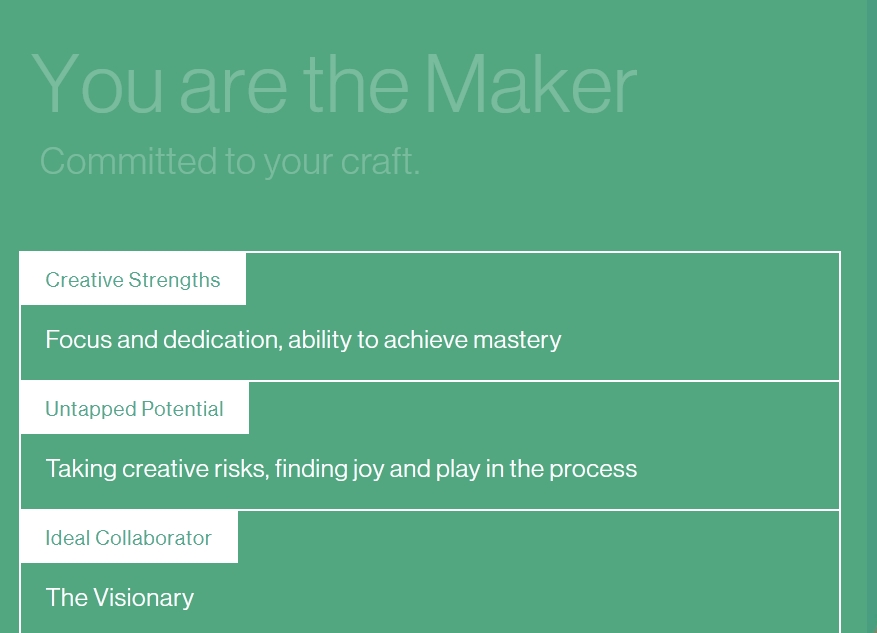Click the word "Maker" in the heading
The width and height of the screenshot is (877, 633).
pyautogui.click(x=530, y=84)
